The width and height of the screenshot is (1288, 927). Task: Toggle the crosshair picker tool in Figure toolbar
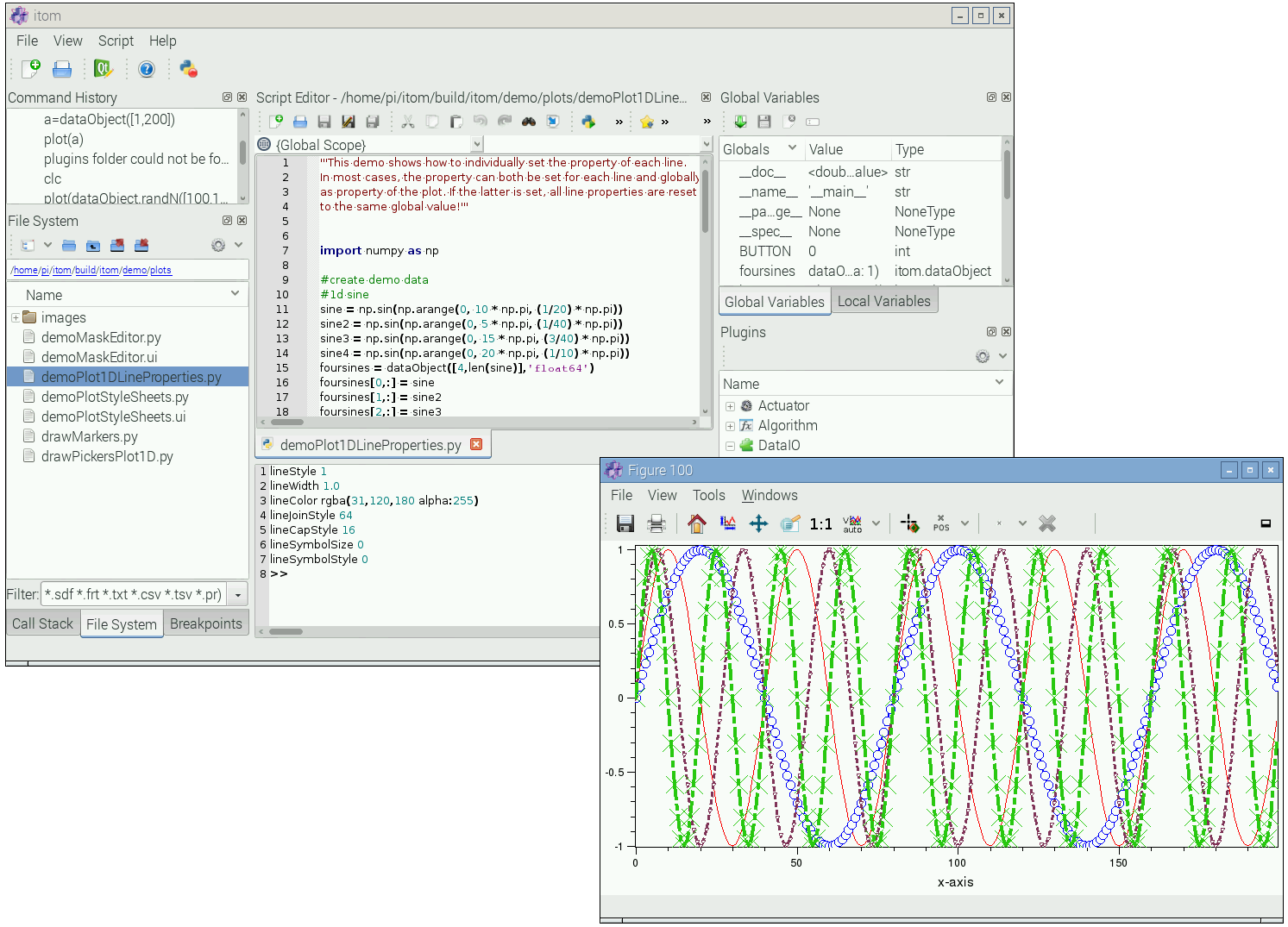909,523
